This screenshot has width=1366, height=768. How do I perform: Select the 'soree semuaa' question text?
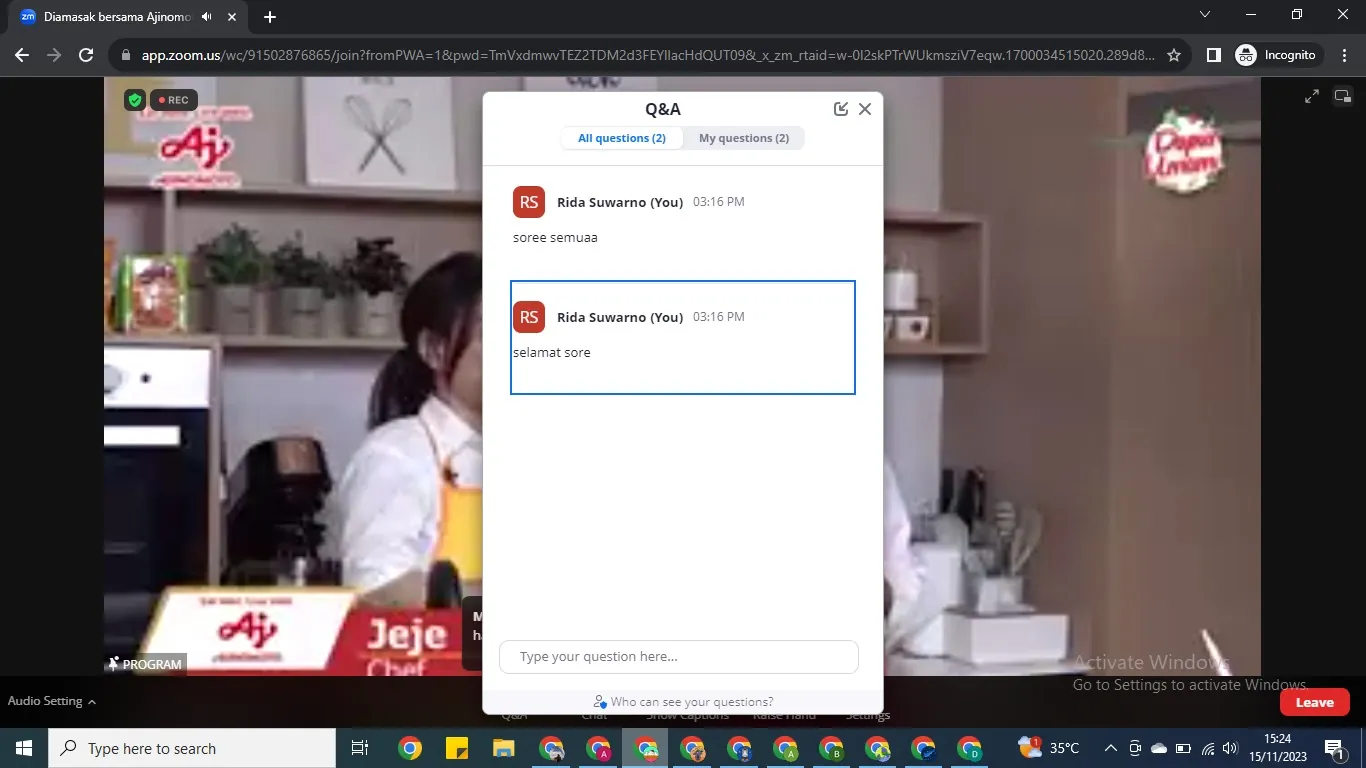click(555, 238)
